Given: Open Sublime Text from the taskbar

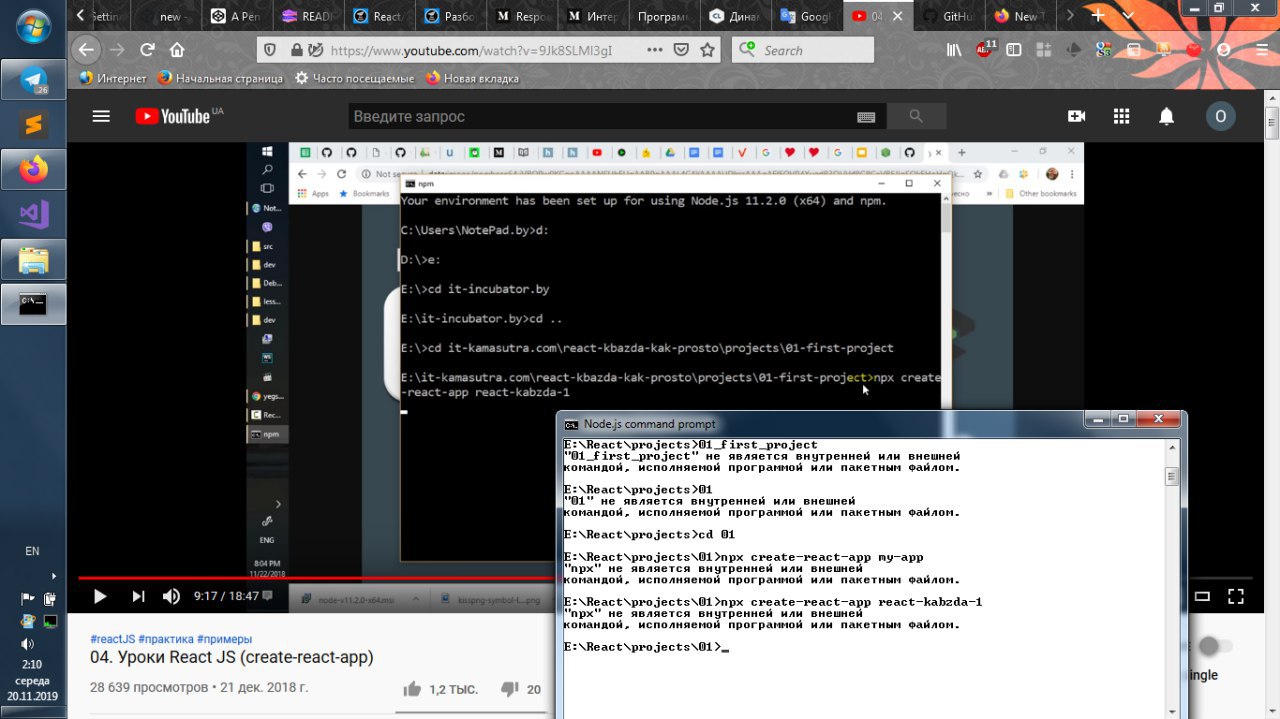Looking at the screenshot, I should point(33,124).
